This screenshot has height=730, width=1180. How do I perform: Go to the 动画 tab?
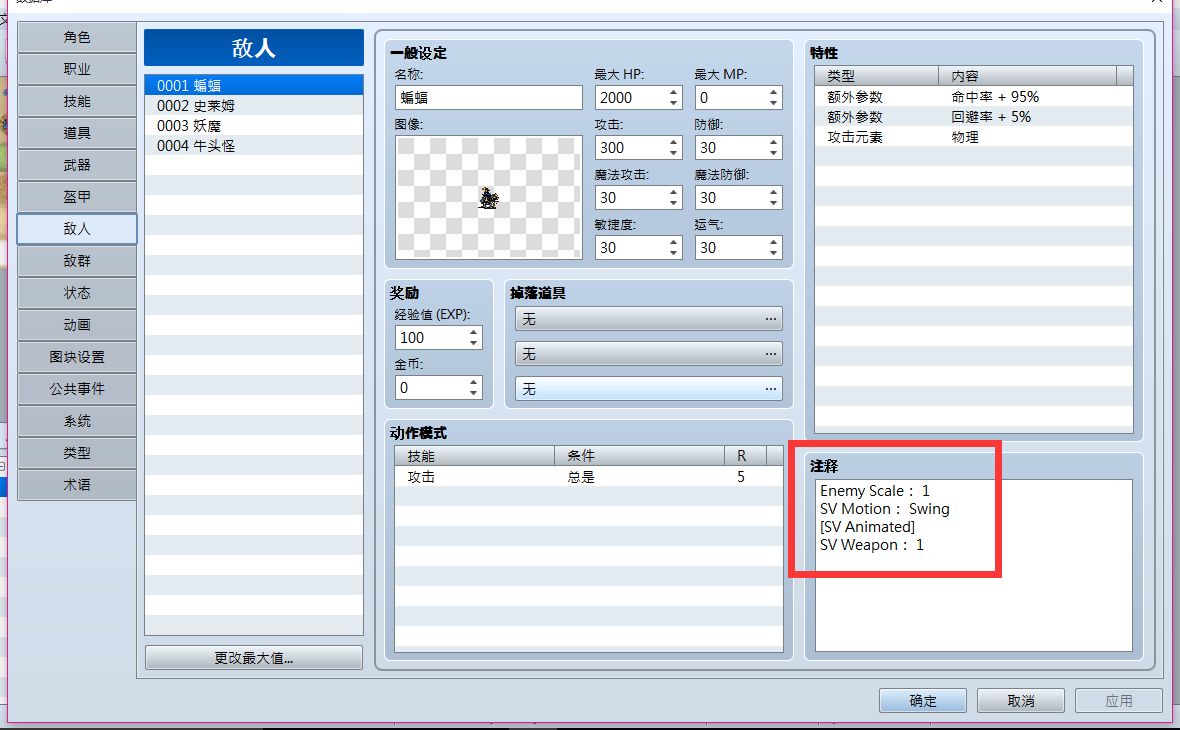click(77, 325)
